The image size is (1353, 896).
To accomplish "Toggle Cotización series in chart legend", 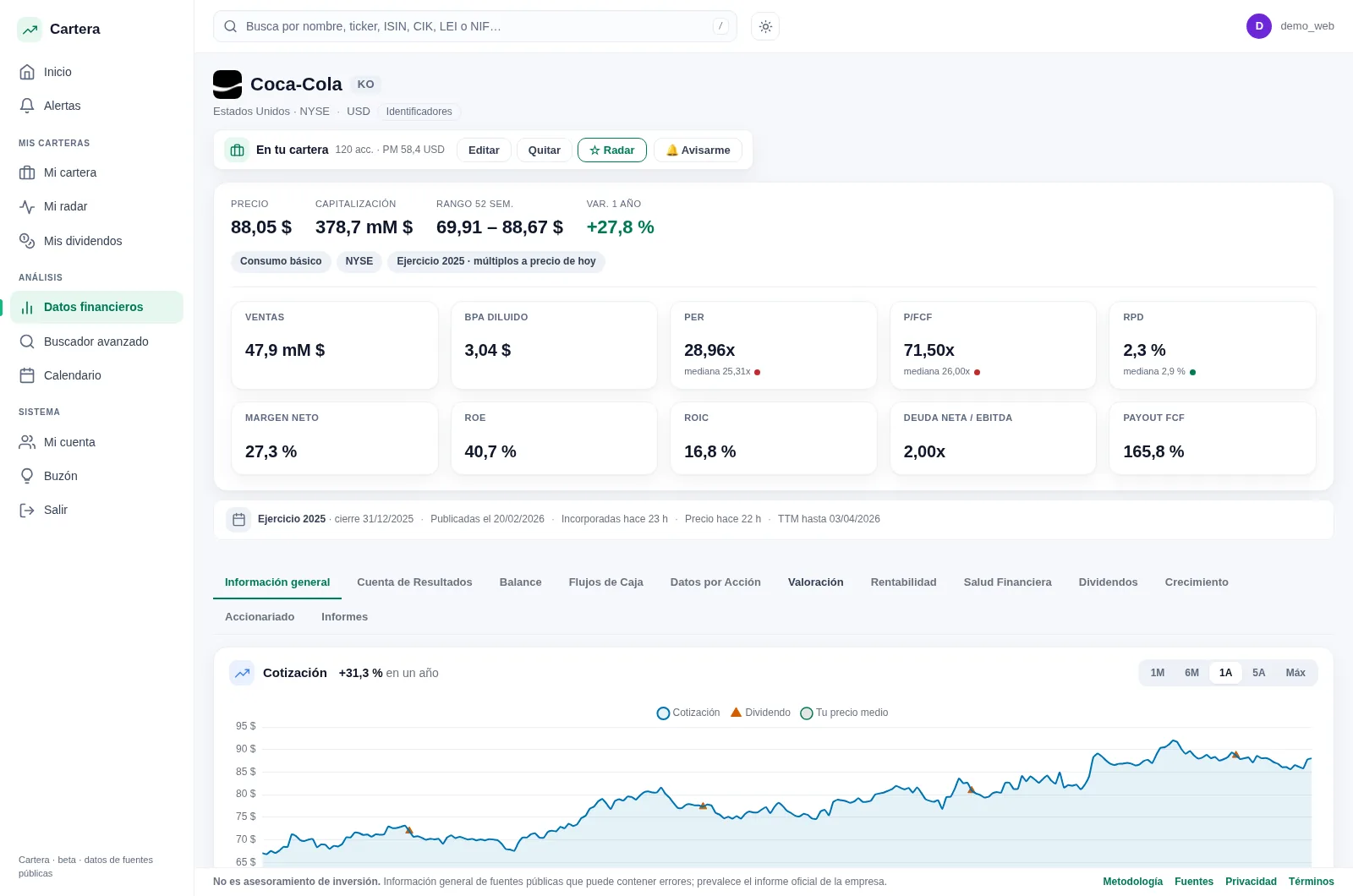I will [688, 713].
